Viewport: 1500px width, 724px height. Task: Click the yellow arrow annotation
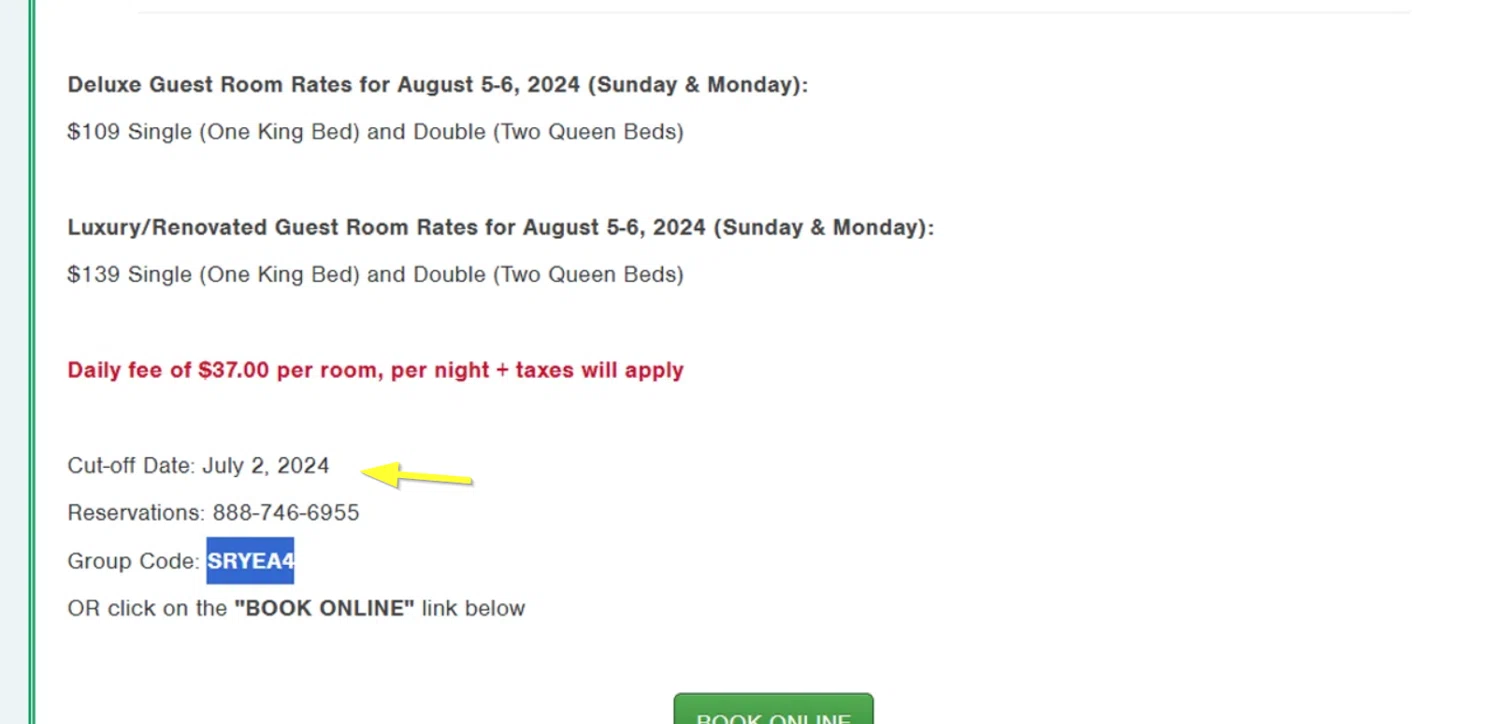[x=417, y=474]
